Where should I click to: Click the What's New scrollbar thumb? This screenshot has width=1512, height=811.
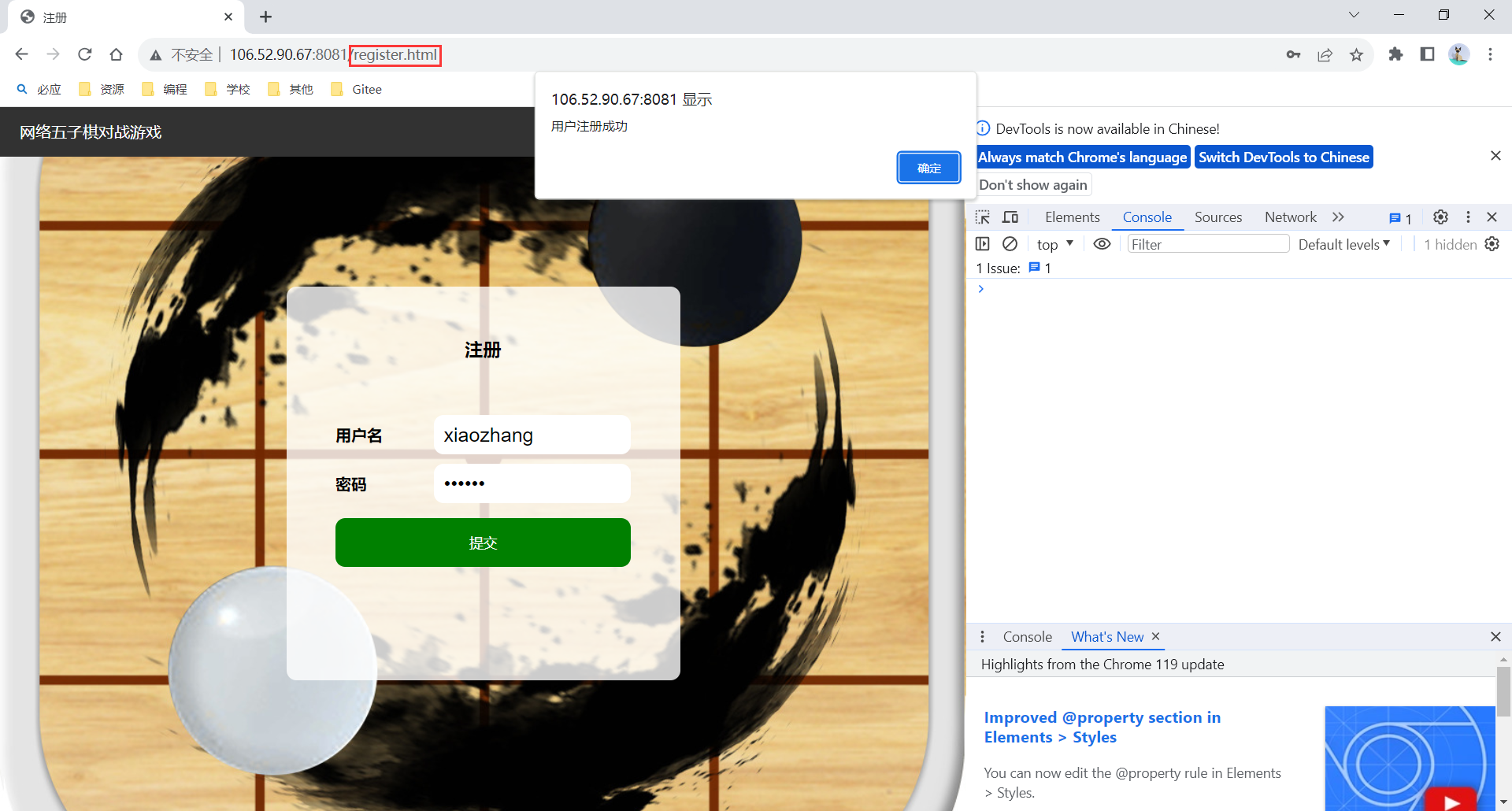[1503, 691]
